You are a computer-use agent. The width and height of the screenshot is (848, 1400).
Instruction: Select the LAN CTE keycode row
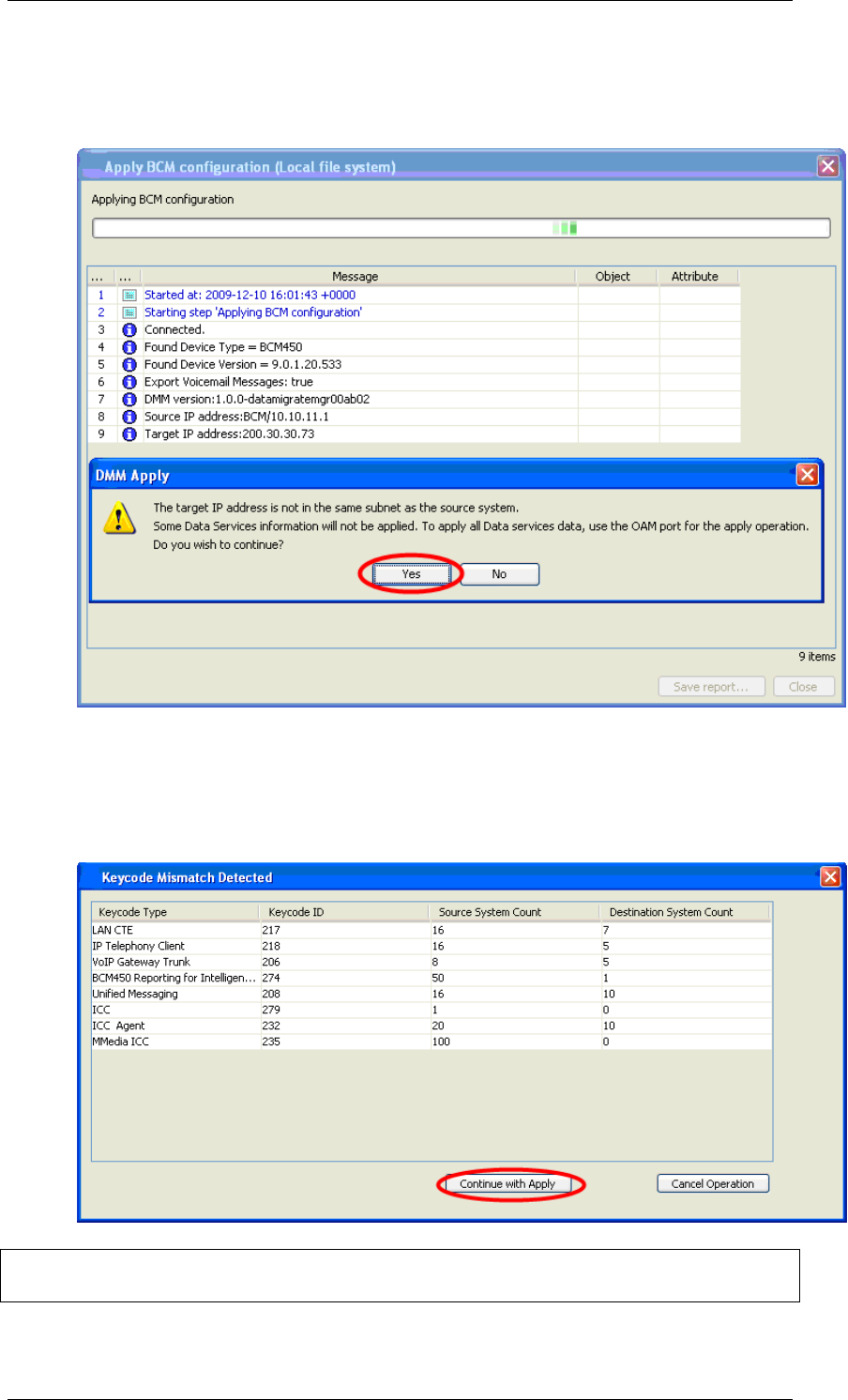(x=432, y=930)
